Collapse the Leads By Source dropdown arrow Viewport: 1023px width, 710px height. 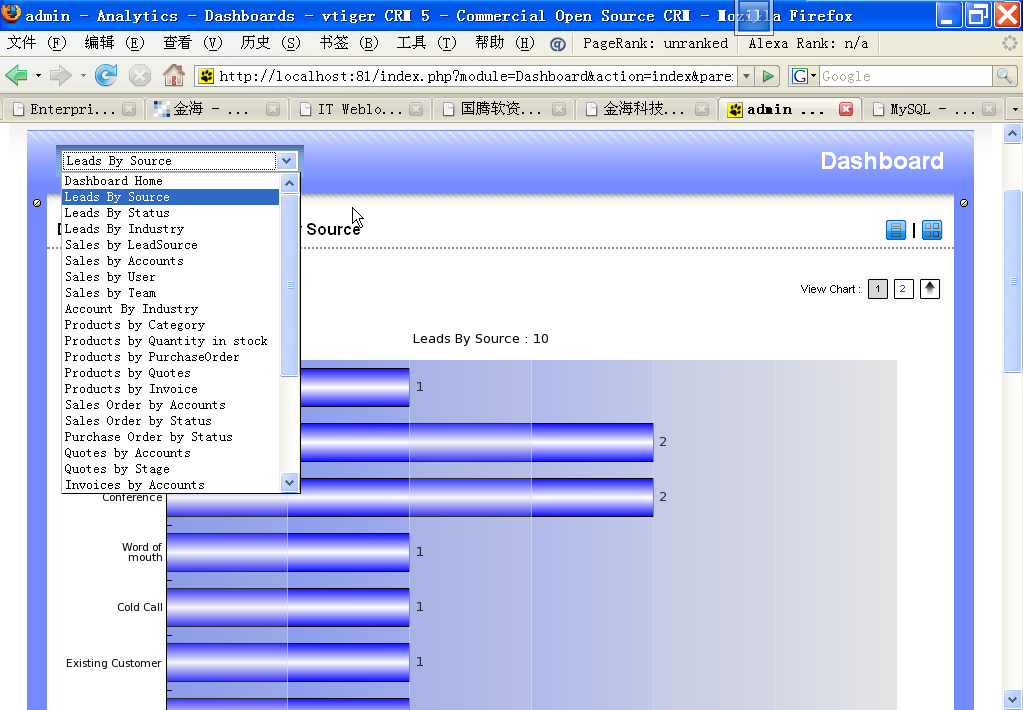(x=287, y=160)
